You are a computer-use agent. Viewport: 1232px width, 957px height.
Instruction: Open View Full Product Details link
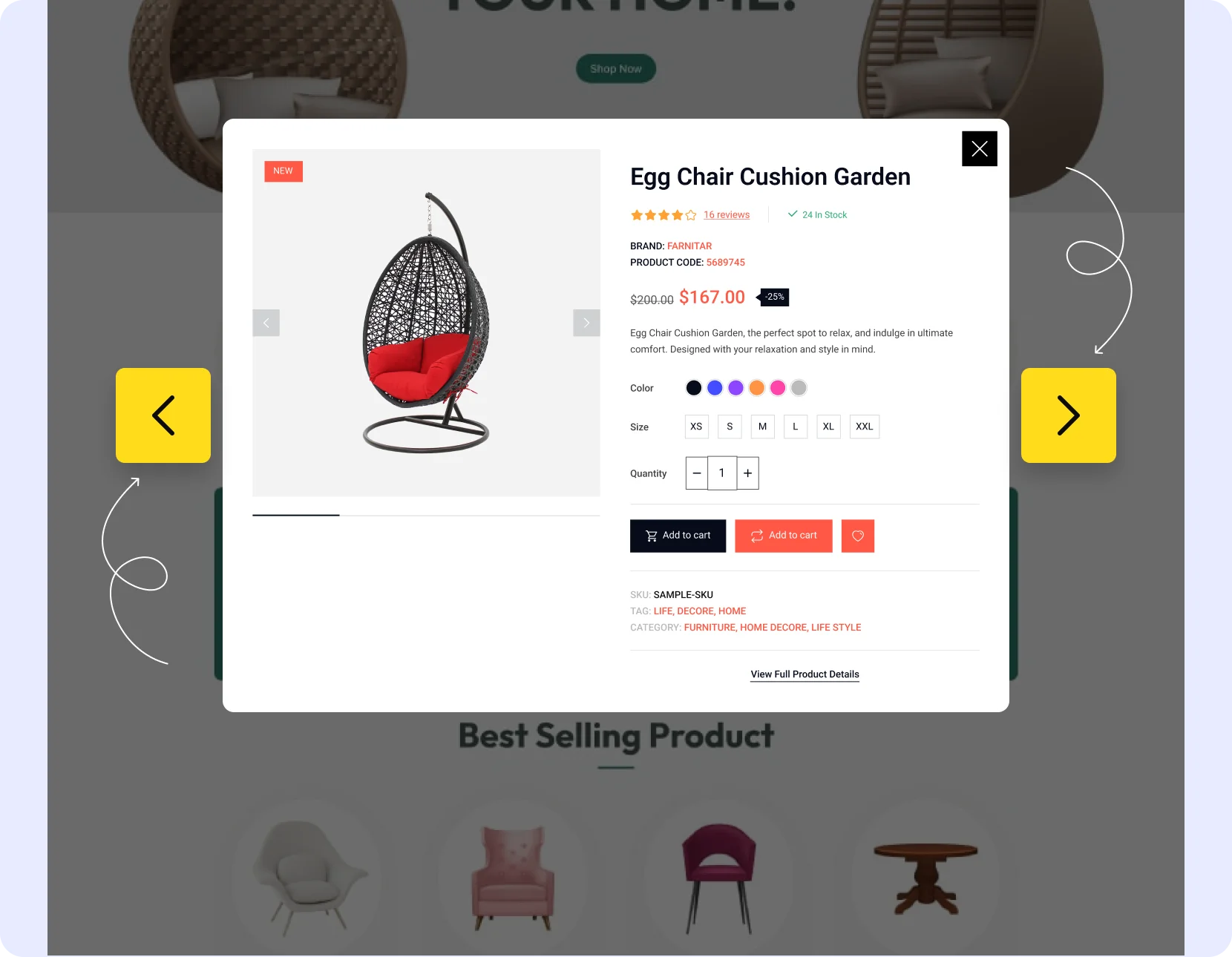click(805, 674)
